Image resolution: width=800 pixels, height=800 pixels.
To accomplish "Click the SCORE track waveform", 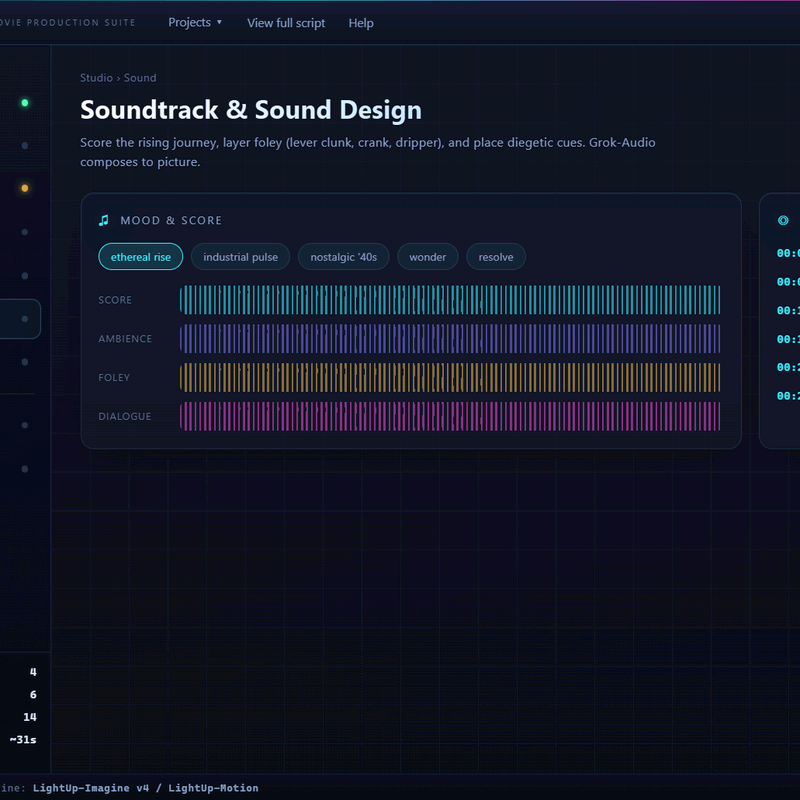I will coord(450,300).
